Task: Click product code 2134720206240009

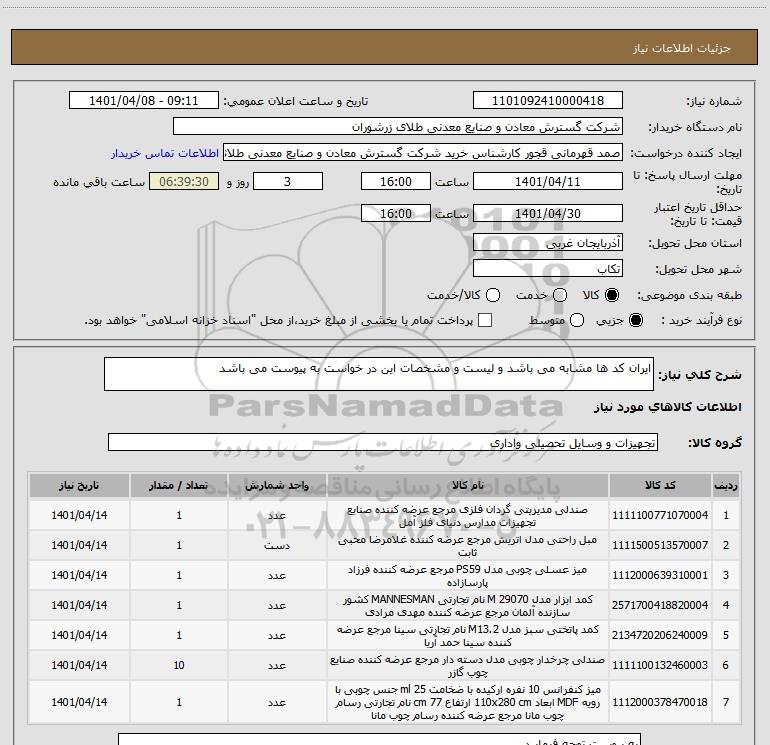Action: (660, 635)
